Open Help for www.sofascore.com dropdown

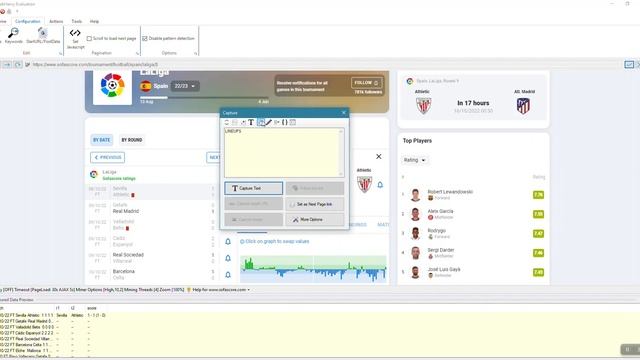tap(221, 289)
